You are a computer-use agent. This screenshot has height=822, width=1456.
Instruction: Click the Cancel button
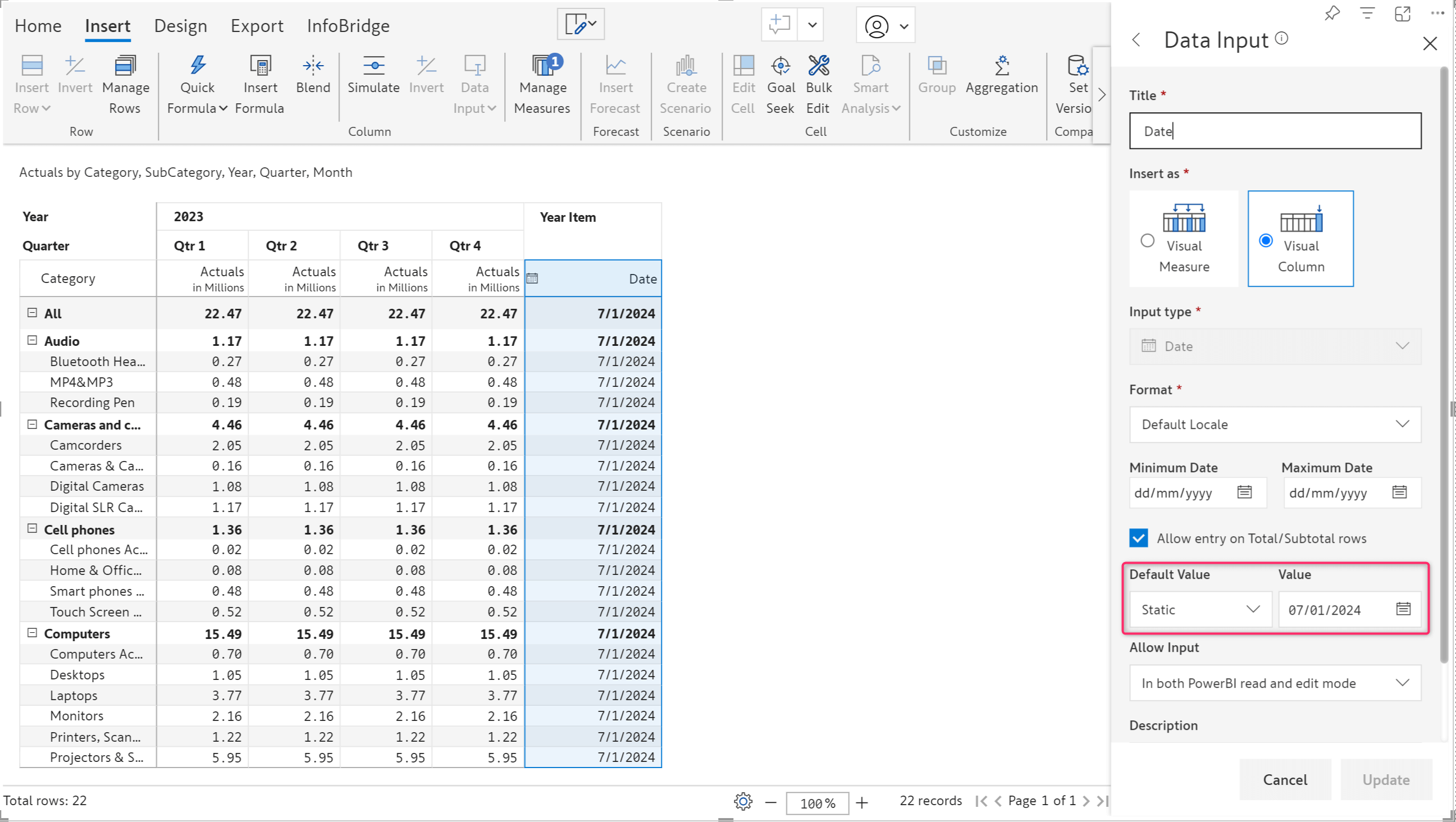click(x=1284, y=779)
